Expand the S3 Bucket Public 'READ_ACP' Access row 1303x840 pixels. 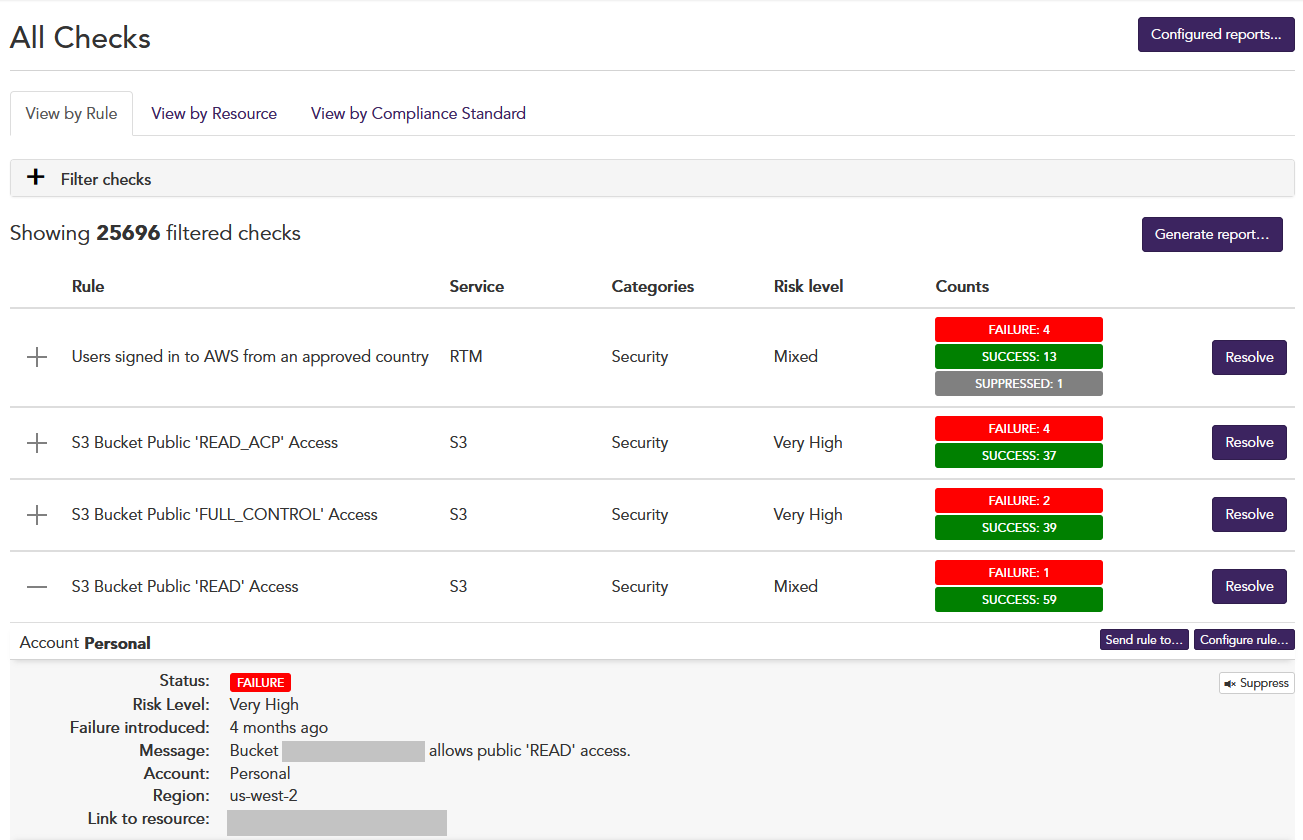click(37, 443)
